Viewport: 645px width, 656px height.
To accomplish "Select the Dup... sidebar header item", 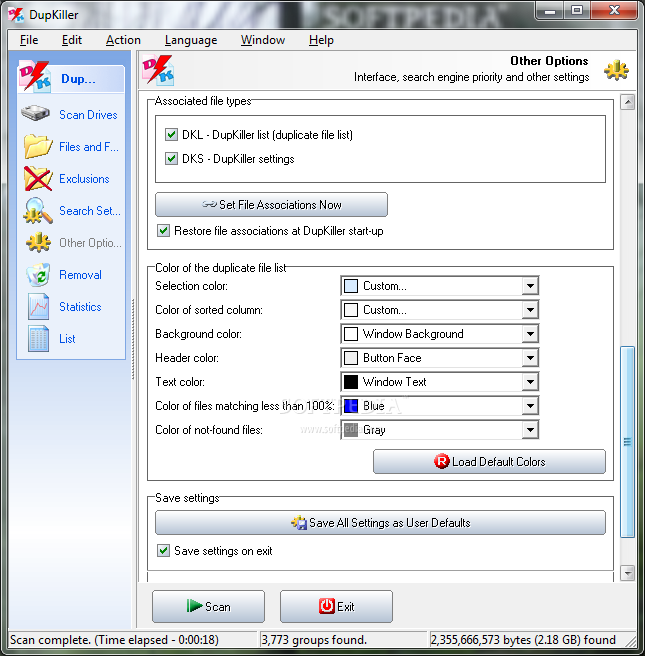I will click(x=71, y=78).
